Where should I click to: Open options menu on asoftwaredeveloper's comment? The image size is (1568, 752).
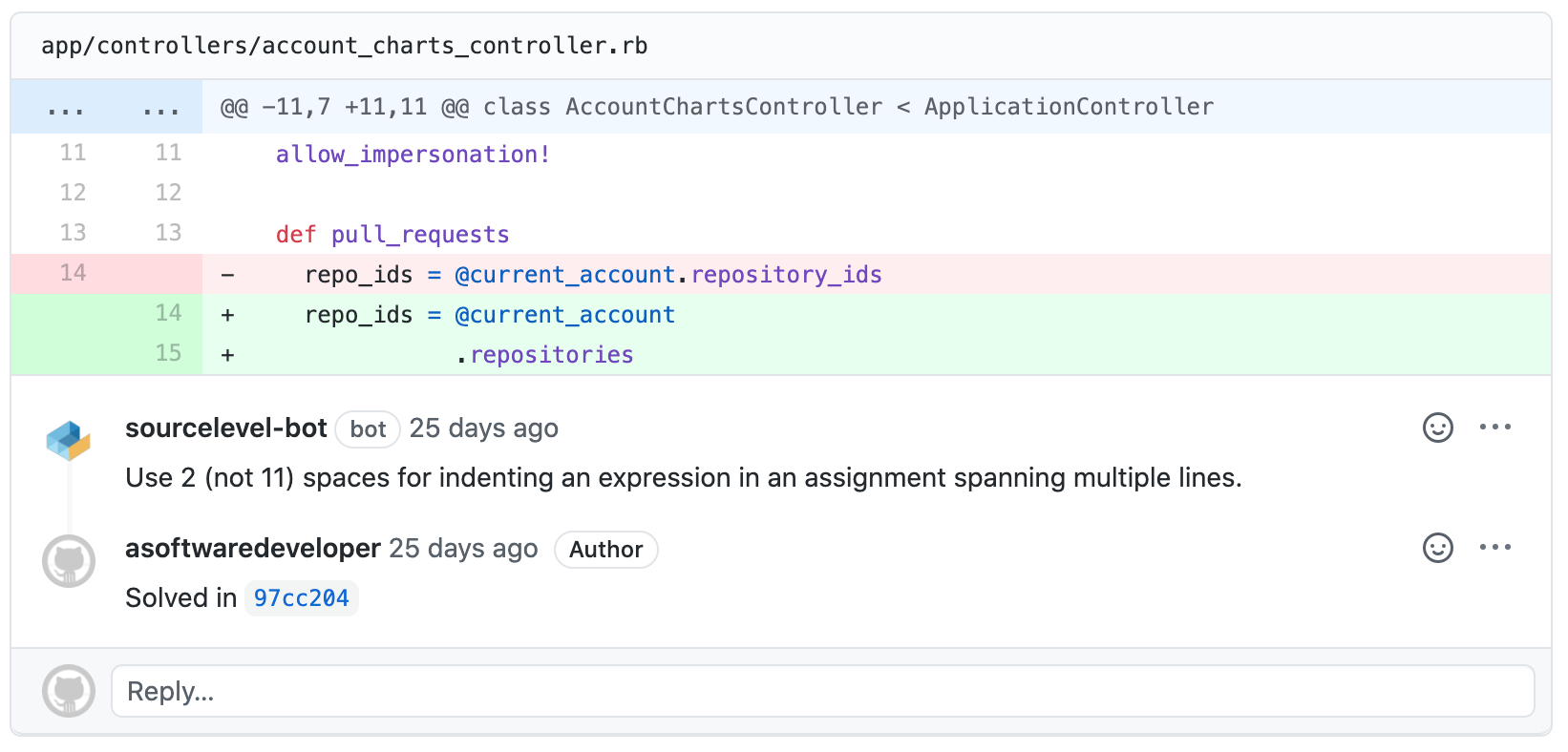click(1494, 548)
